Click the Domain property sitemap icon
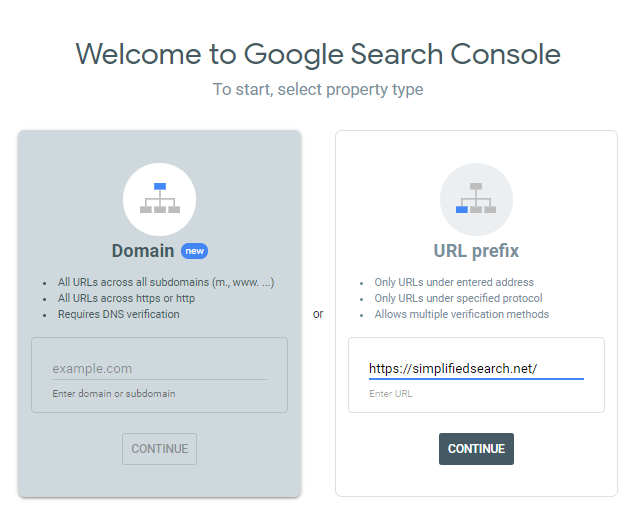633x510 pixels. pyautogui.click(x=159, y=199)
